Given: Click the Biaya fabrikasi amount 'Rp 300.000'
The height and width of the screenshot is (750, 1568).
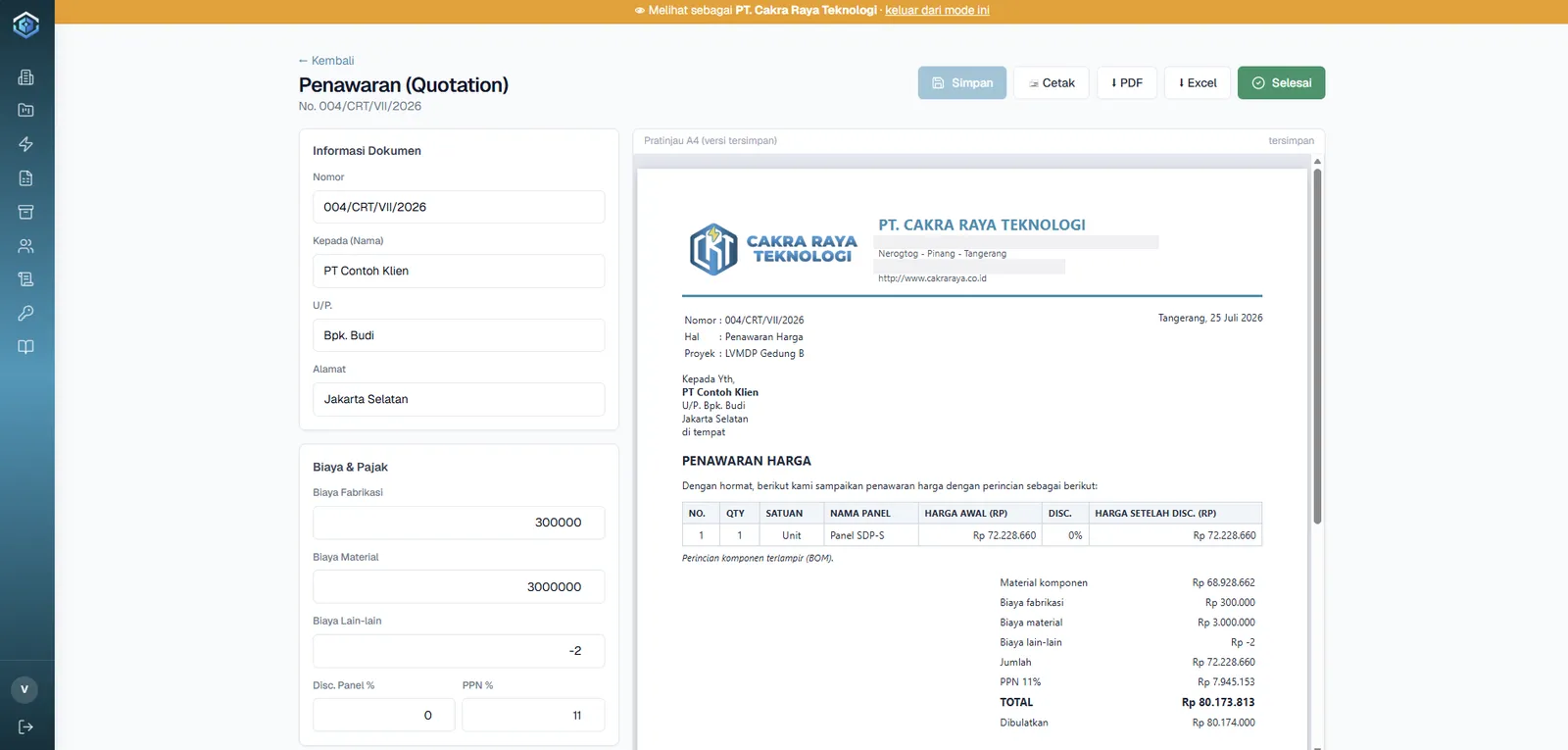Looking at the screenshot, I should pyautogui.click(x=1230, y=603).
